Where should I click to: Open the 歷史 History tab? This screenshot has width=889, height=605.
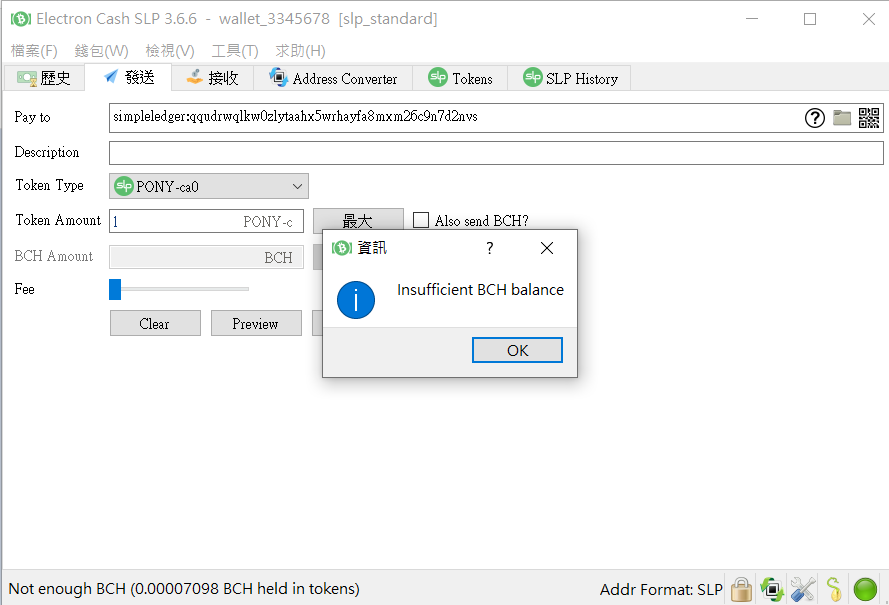[x=44, y=78]
